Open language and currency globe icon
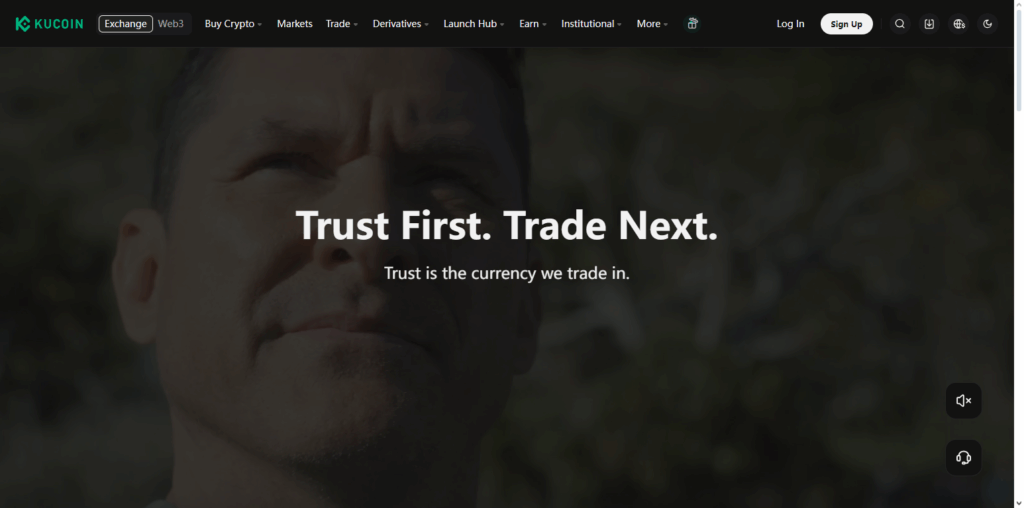 (x=959, y=24)
